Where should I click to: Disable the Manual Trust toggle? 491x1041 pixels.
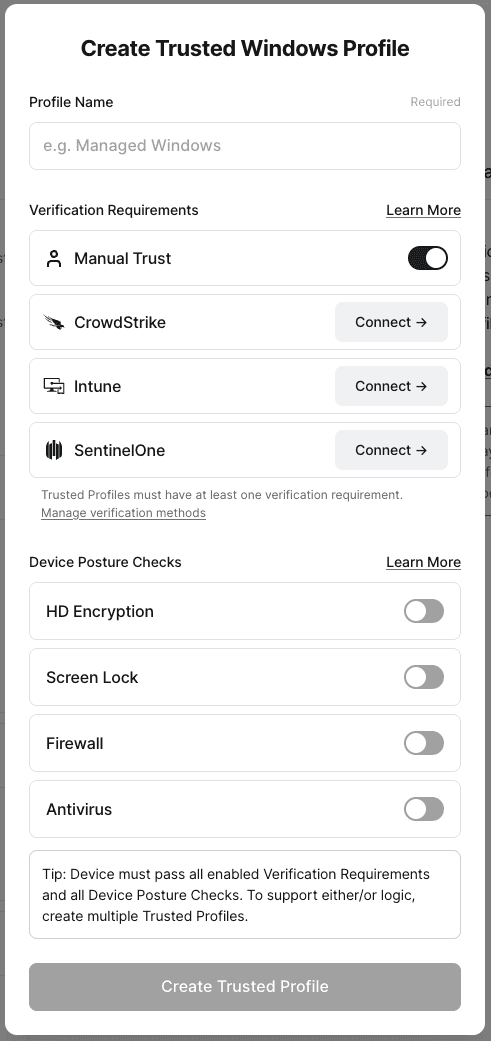click(x=427, y=258)
